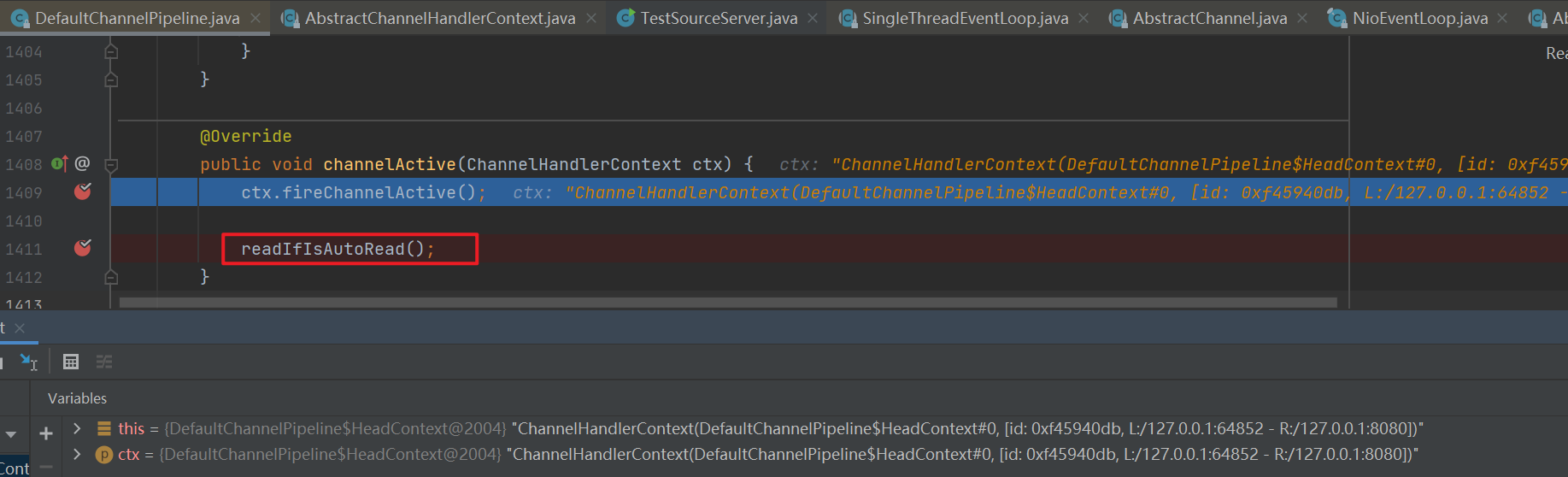Click the Trace Current Stream Chain icon

(104, 362)
